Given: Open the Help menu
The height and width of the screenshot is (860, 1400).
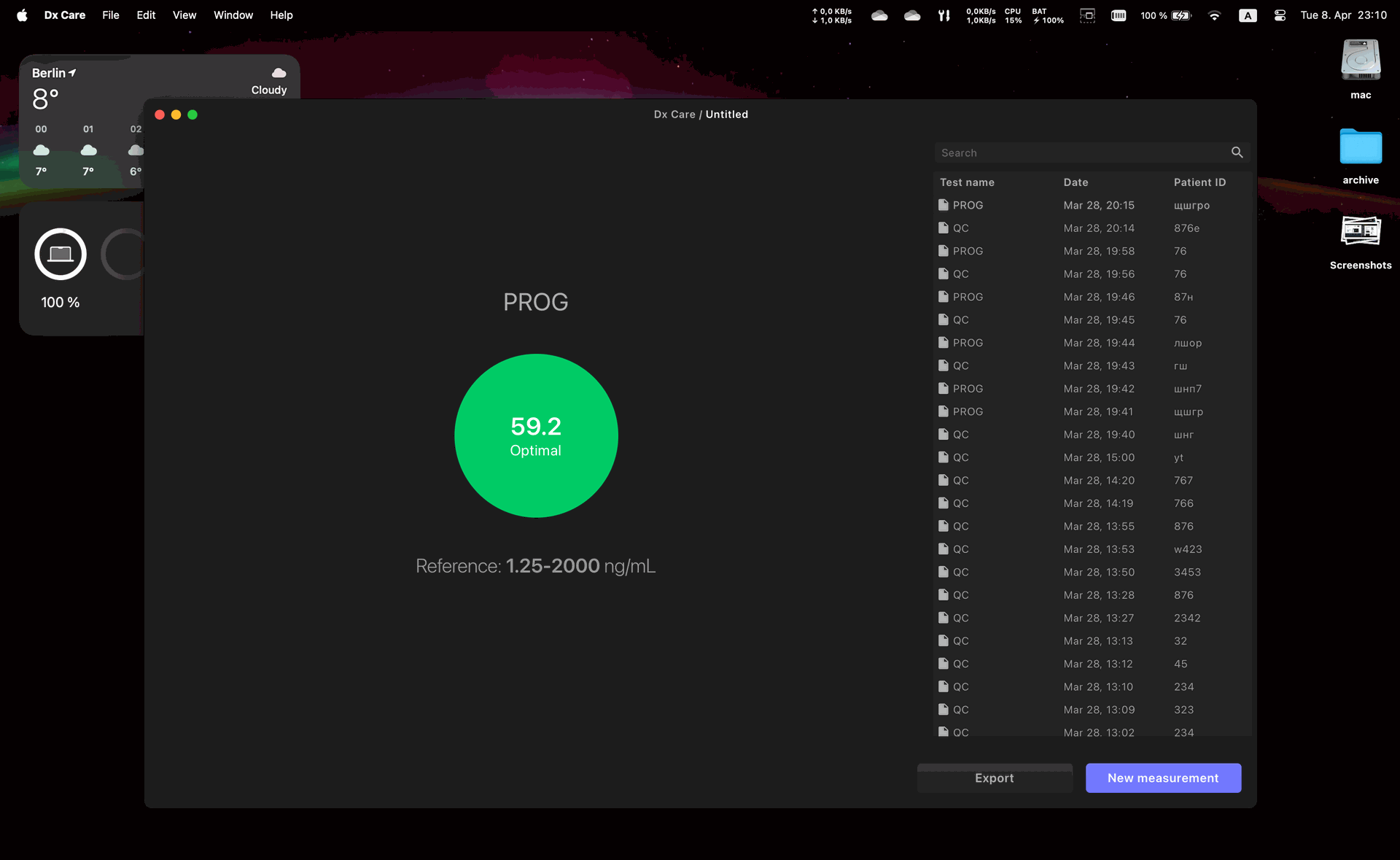Looking at the screenshot, I should tap(281, 15).
